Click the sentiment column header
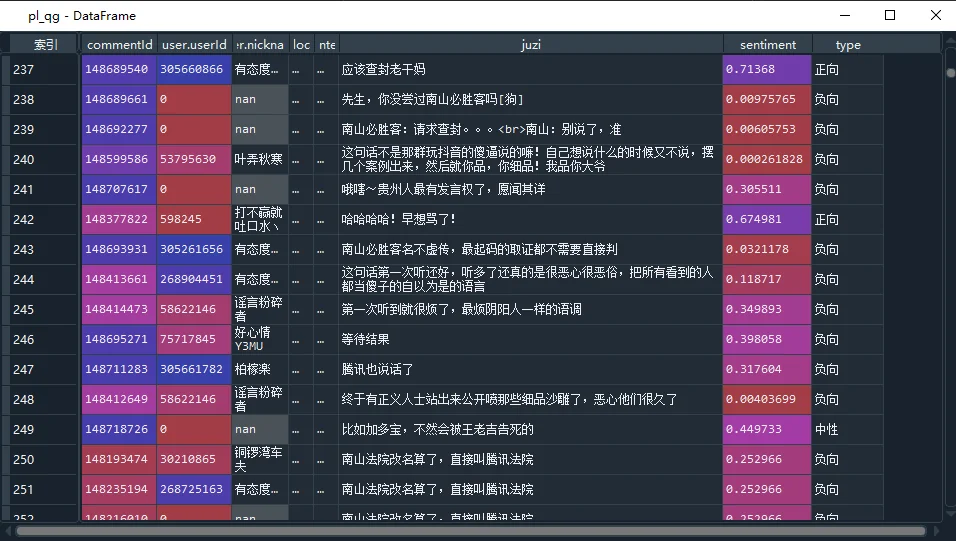Viewport: 956px width, 541px height. click(768, 45)
